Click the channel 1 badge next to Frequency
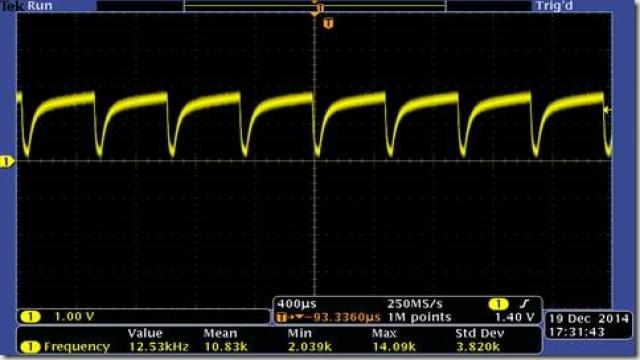Viewport: 640px width, 360px height. tap(31, 347)
